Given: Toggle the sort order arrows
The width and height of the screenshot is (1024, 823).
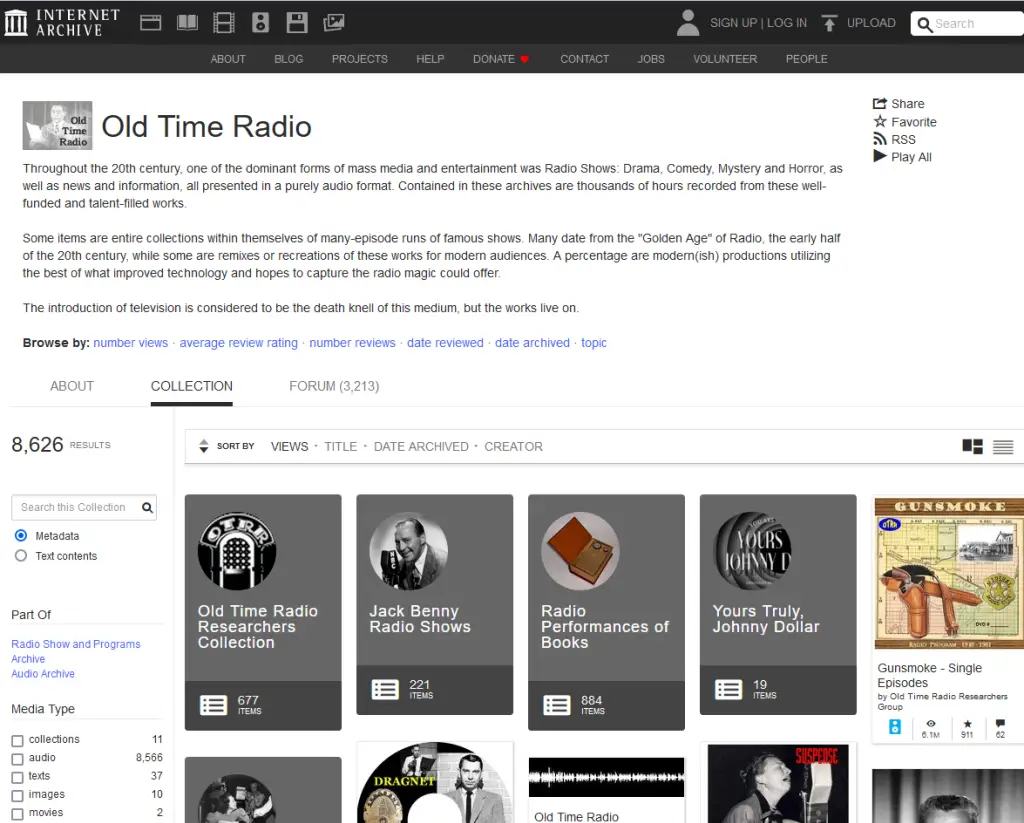Looking at the screenshot, I should (204, 447).
